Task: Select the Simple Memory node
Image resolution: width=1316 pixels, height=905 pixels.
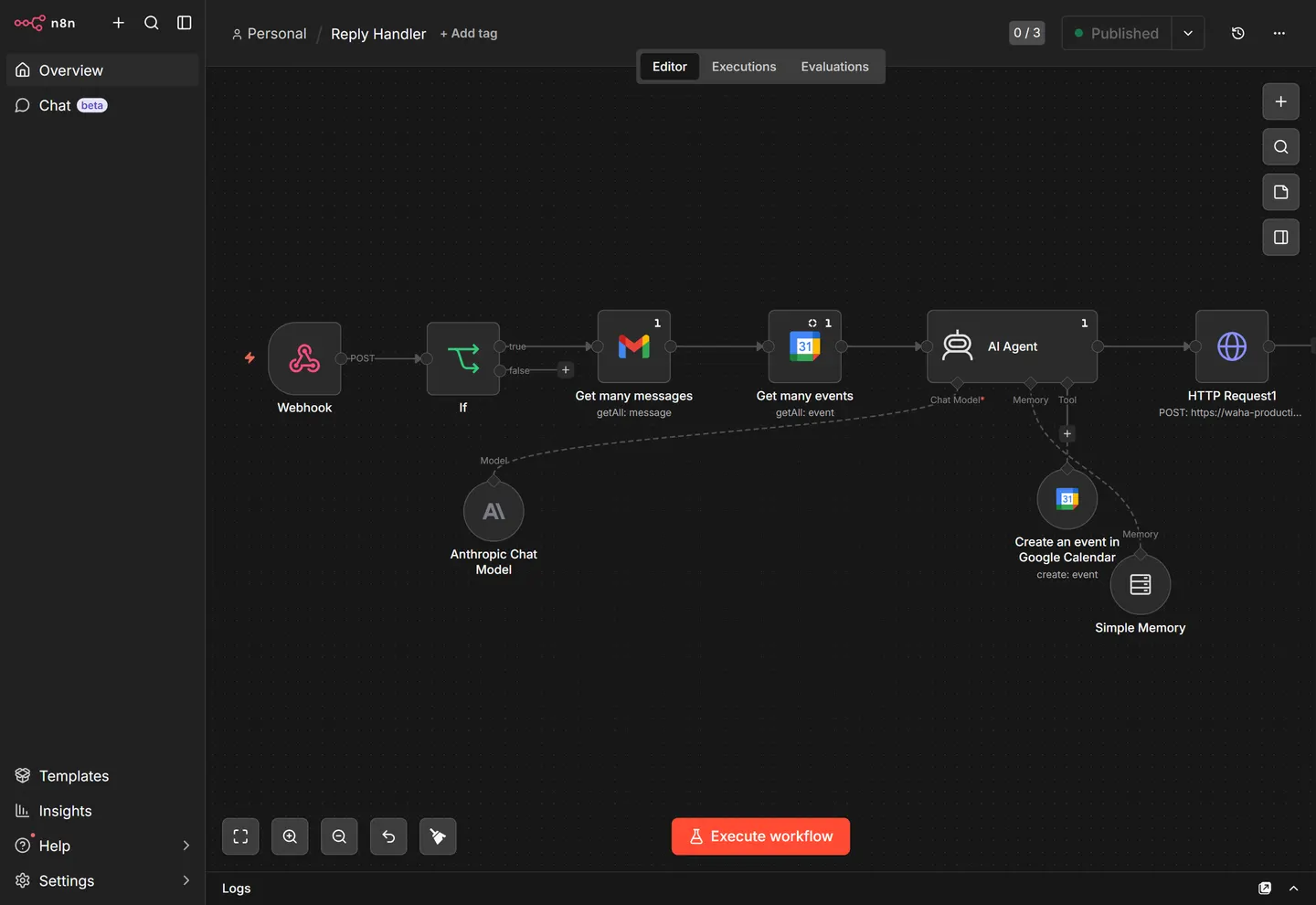Action: point(1141,584)
